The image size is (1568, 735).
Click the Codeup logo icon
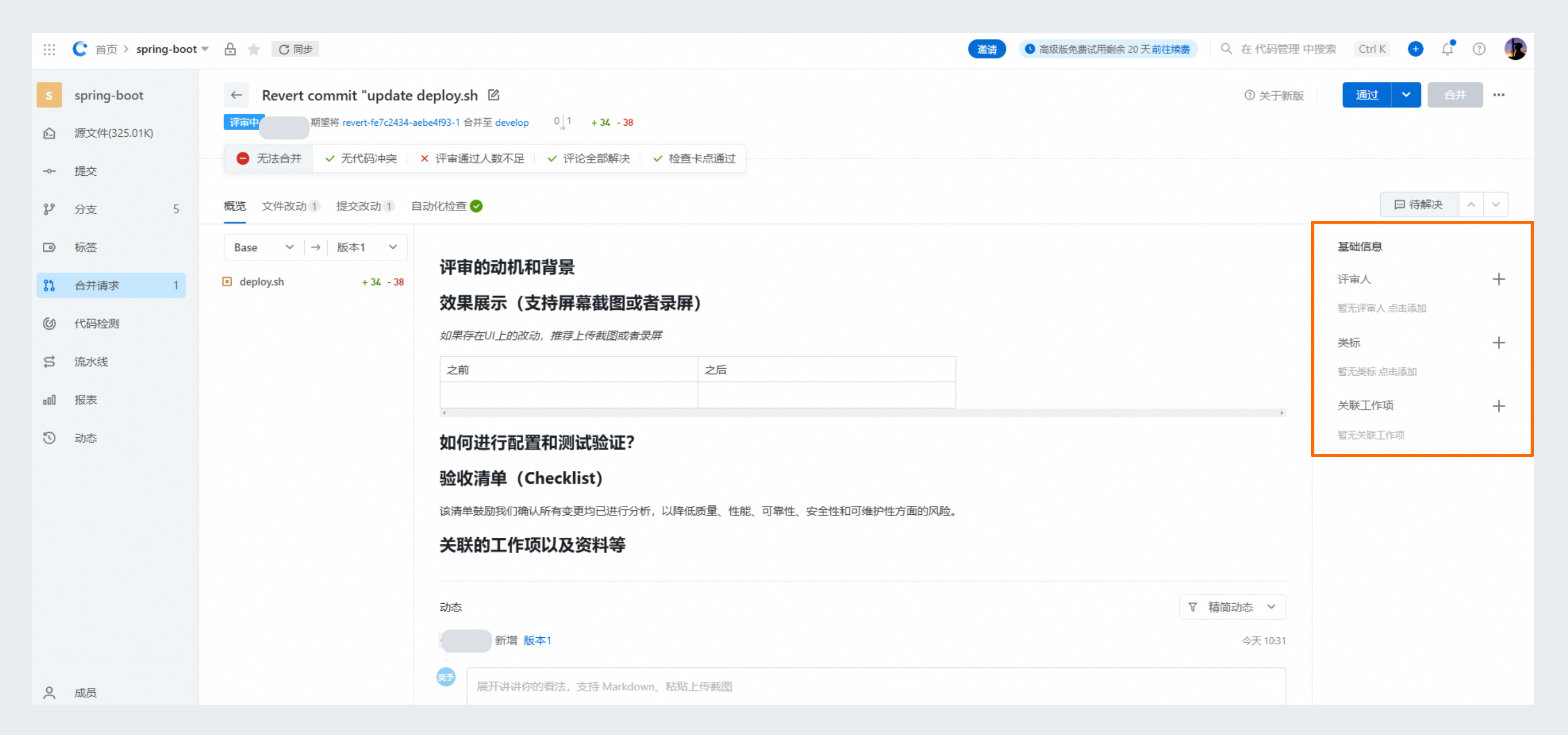pyautogui.click(x=80, y=49)
